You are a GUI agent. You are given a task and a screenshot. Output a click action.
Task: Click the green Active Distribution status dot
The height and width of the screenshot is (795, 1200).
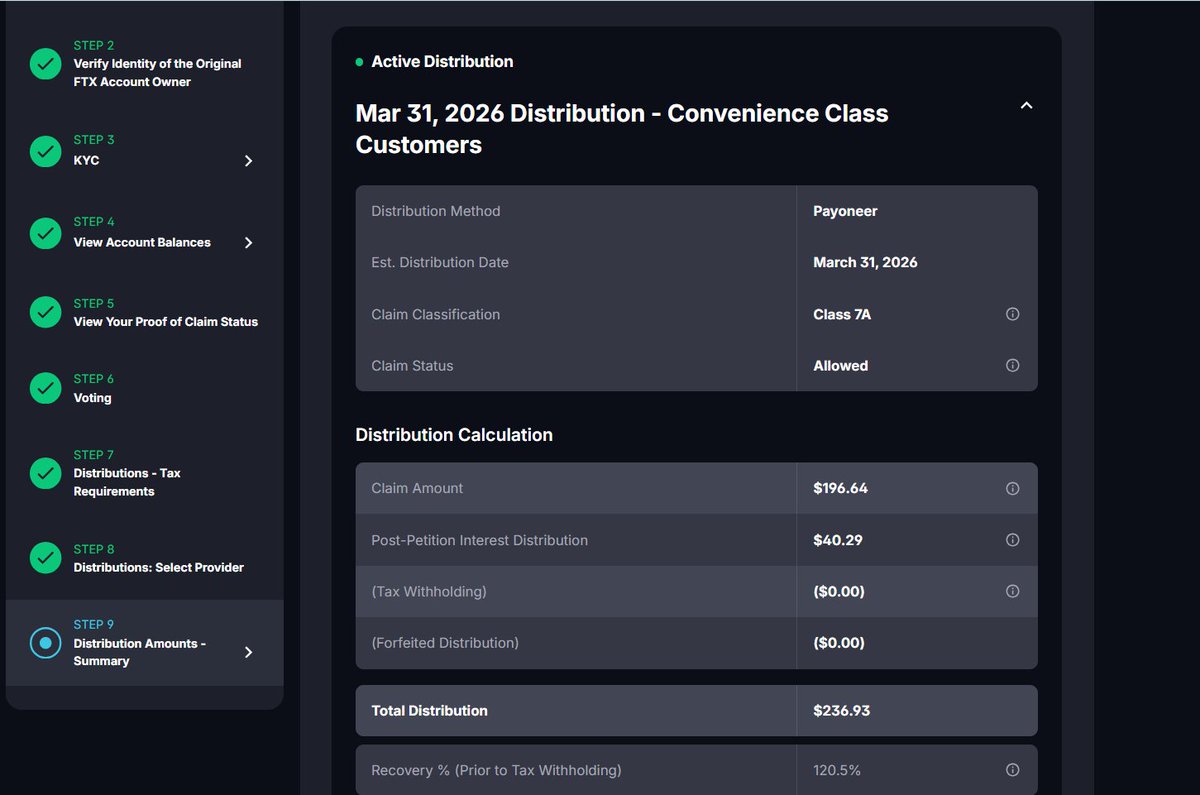pyautogui.click(x=359, y=62)
